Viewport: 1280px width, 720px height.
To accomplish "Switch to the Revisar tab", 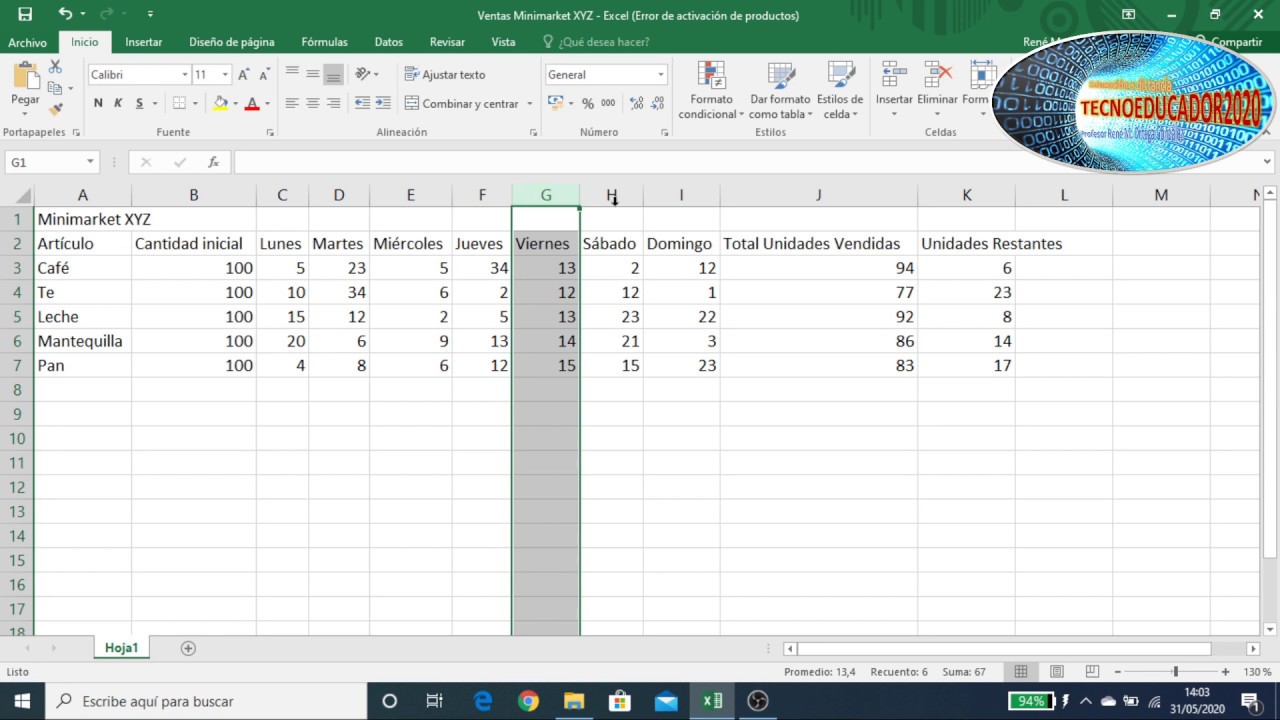I will 447,42.
